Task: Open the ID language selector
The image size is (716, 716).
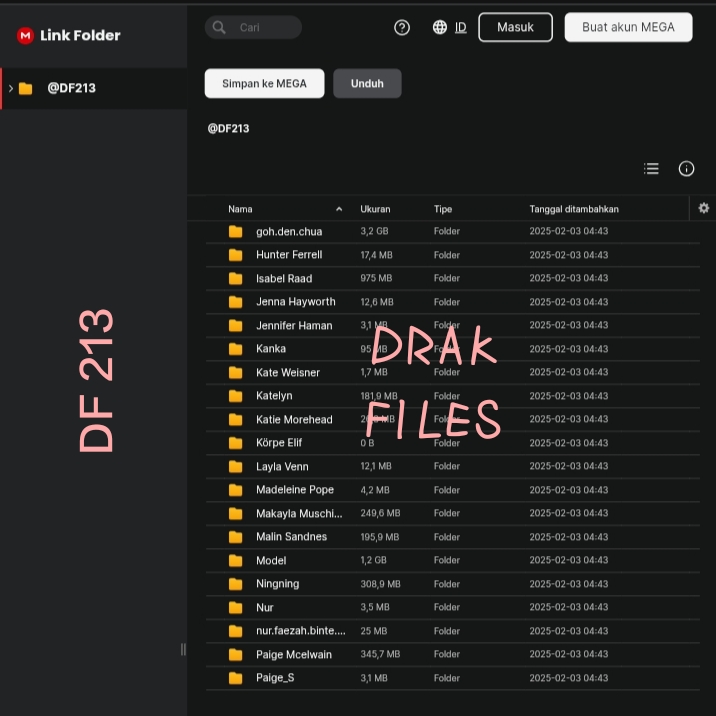Action: pyautogui.click(x=461, y=27)
